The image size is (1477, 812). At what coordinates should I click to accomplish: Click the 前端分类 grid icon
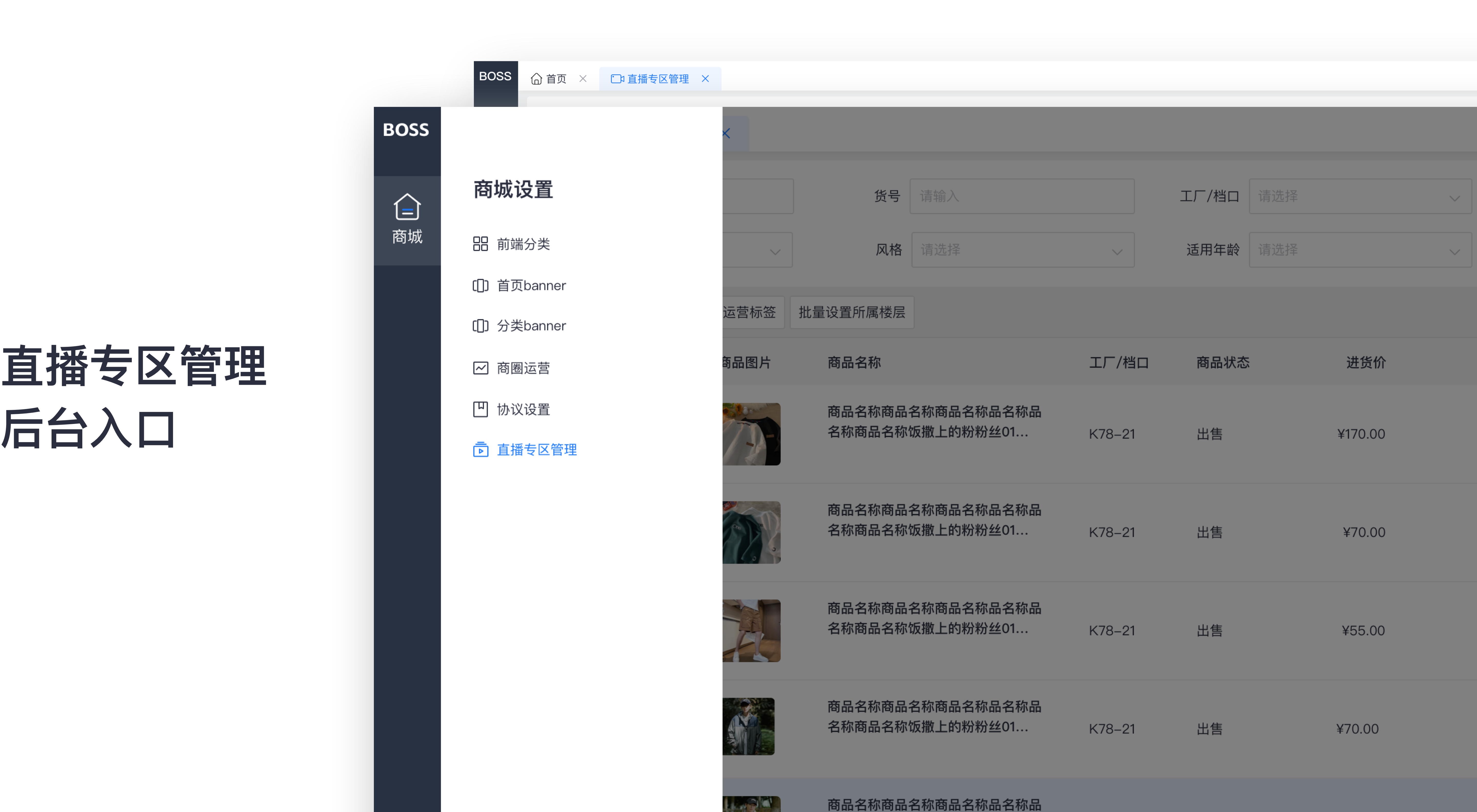tap(480, 244)
